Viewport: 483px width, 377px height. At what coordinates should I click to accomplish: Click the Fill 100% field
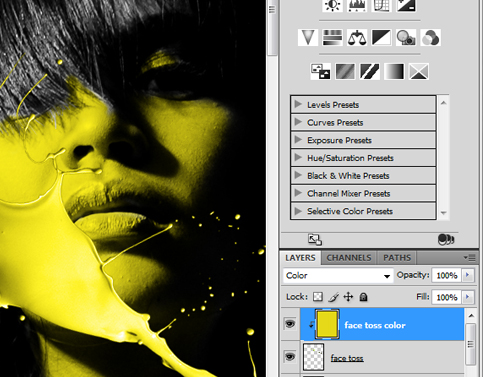[447, 297]
